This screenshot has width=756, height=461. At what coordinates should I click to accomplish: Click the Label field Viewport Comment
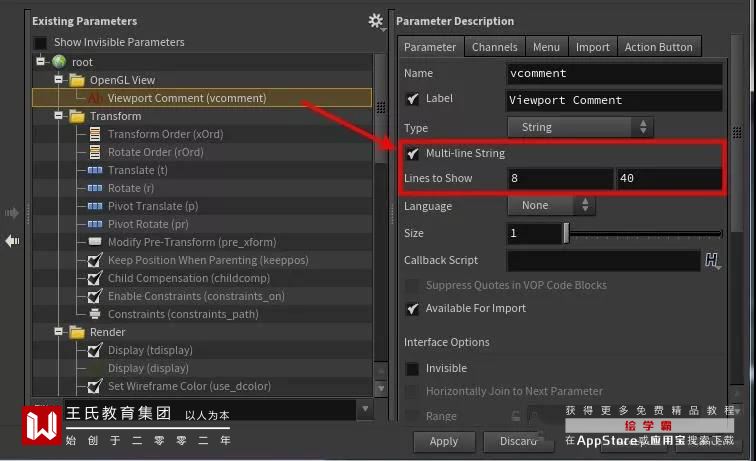pyautogui.click(x=614, y=100)
